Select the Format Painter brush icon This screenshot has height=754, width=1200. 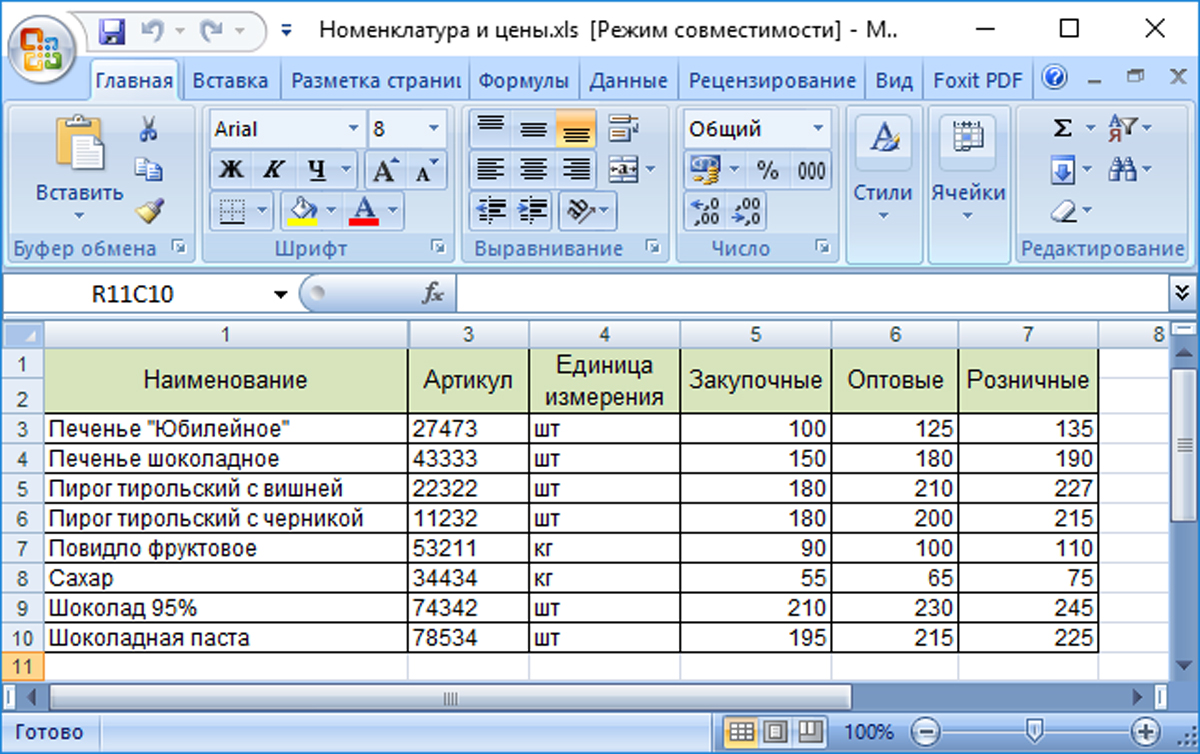click(148, 211)
